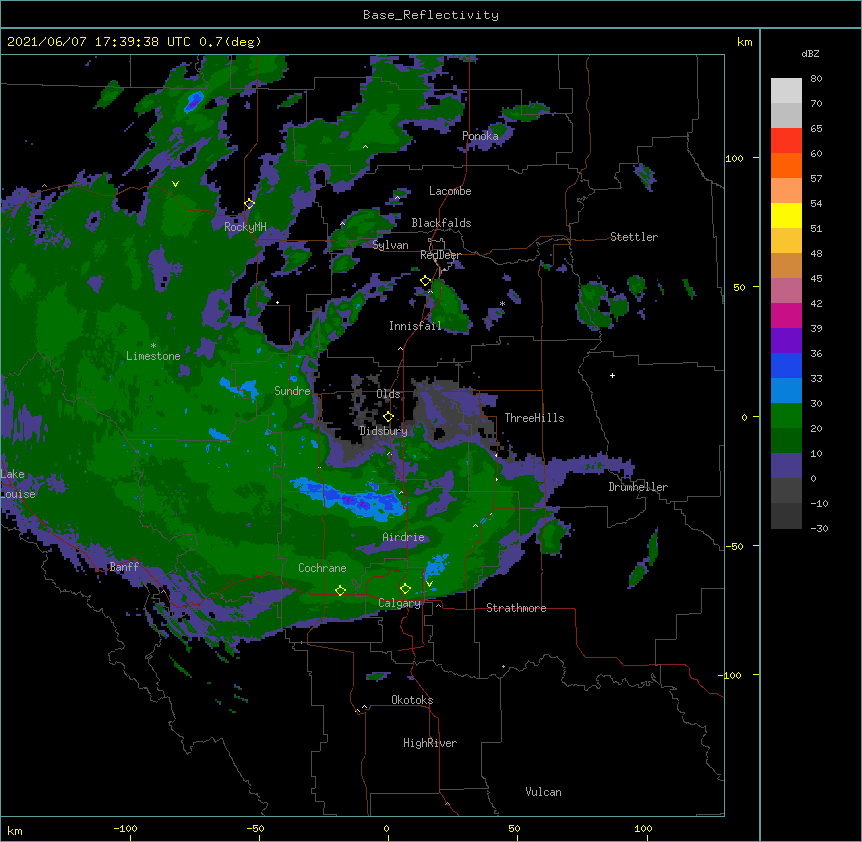The width and height of the screenshot is (862, 842).
Task: Click the Innisfail city label
Action: 415,326
